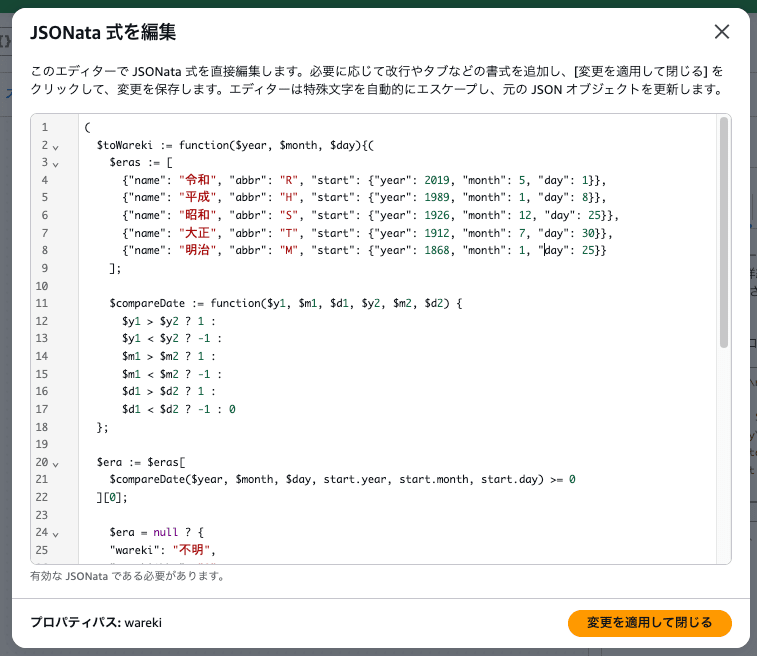The height and width of the screenshot is (656, 757).
Task: Click $toWareki function name on line 2
Action: click(x=125, y=145)
